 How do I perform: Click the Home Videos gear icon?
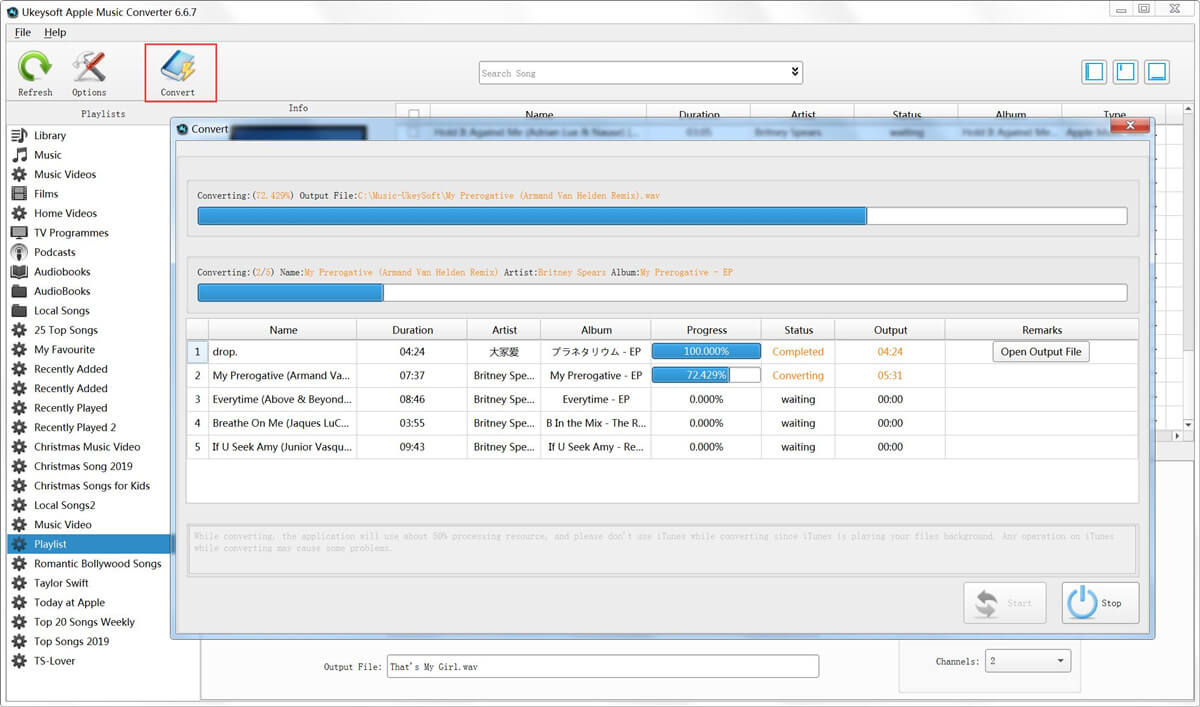pyautogui.click(x=19, y=213)
